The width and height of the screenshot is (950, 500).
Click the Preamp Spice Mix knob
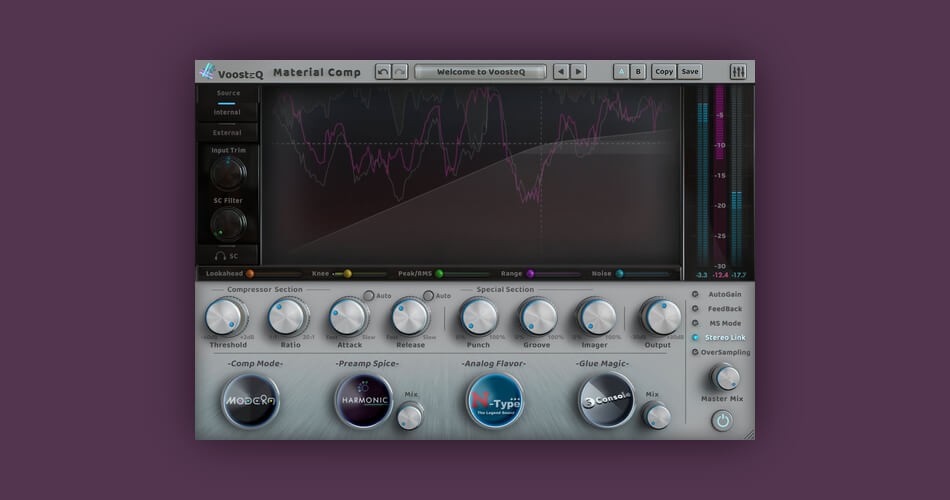[x=410, y=417]
